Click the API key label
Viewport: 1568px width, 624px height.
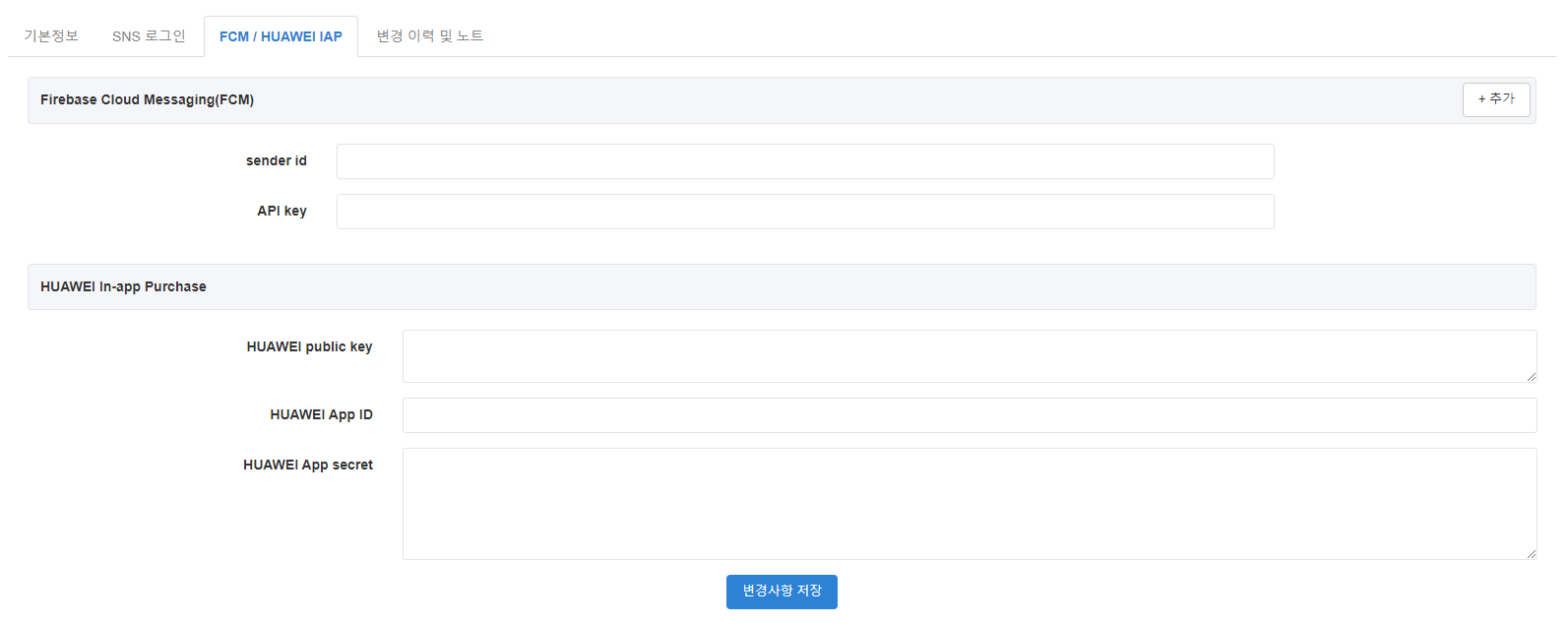[x=282, y=211]
